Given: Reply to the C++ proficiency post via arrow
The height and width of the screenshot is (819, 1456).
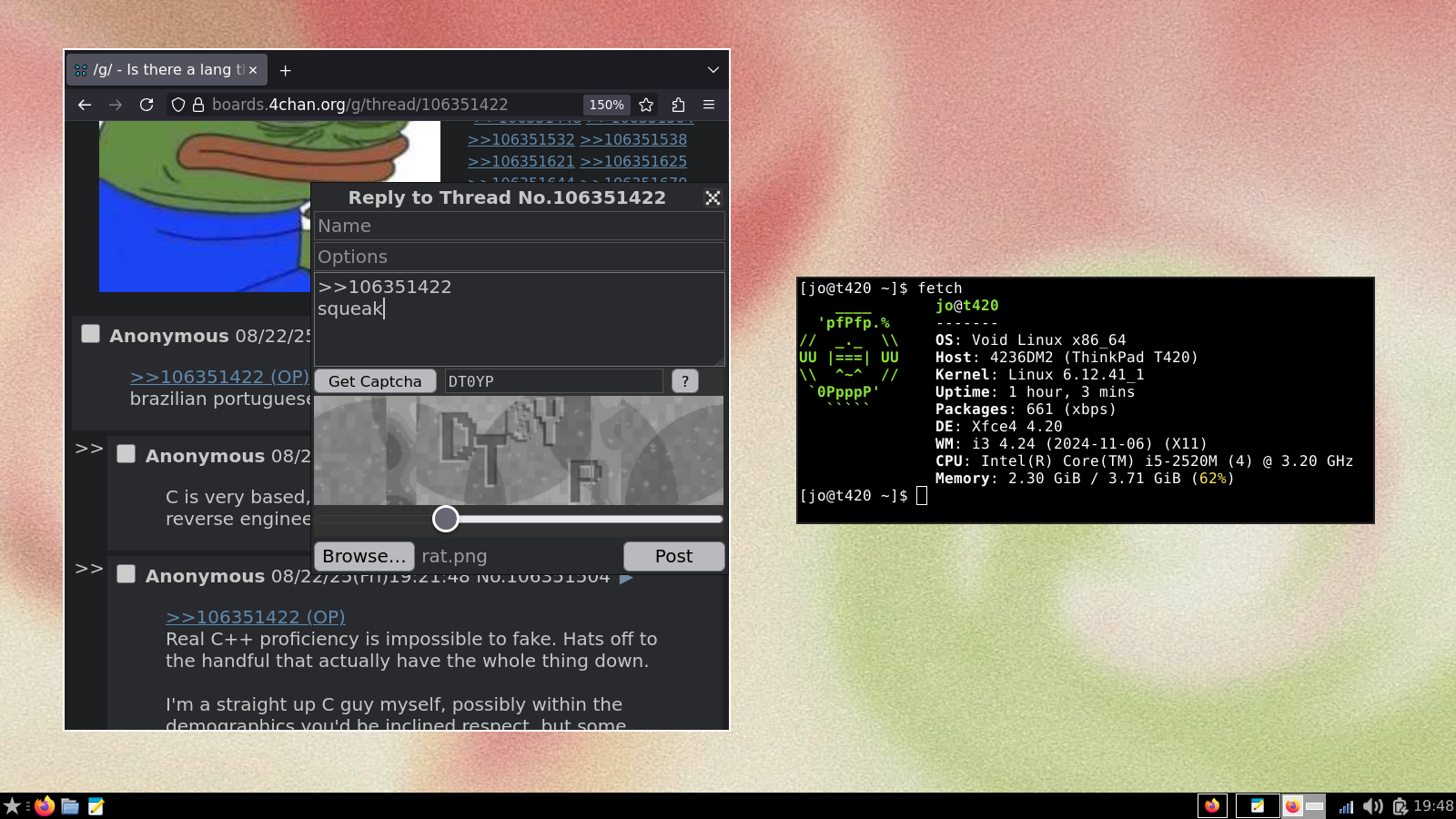Looking at the screenshot, I should [626, 578].
